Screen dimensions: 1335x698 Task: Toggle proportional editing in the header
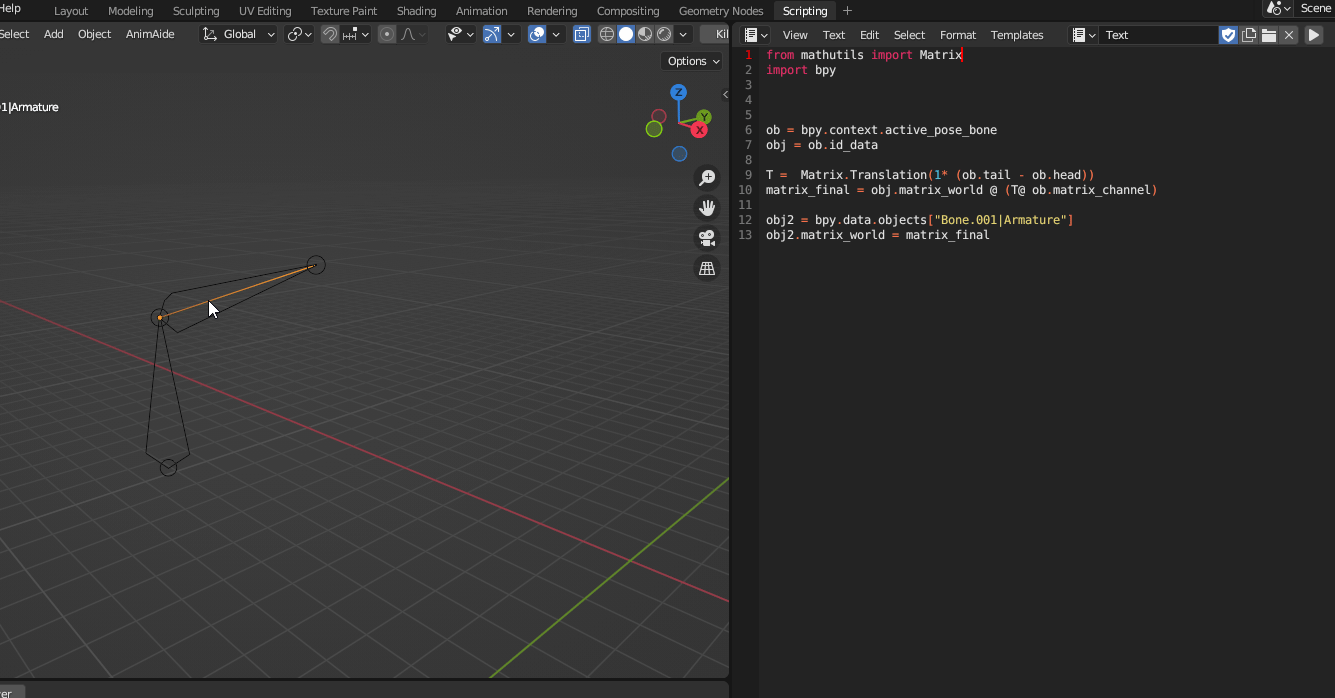tap(387, 33)
